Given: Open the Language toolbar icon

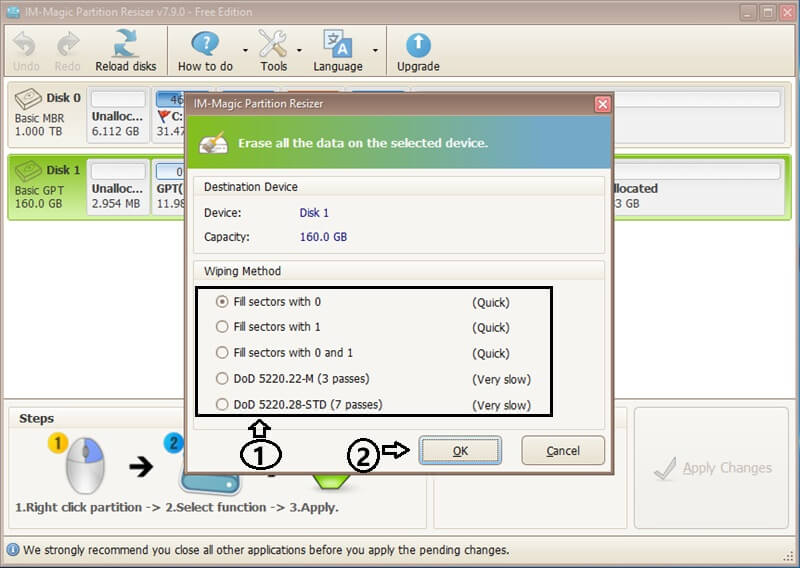Looking at the screenshot, I should pyautogui.click(x=337, y=44).
